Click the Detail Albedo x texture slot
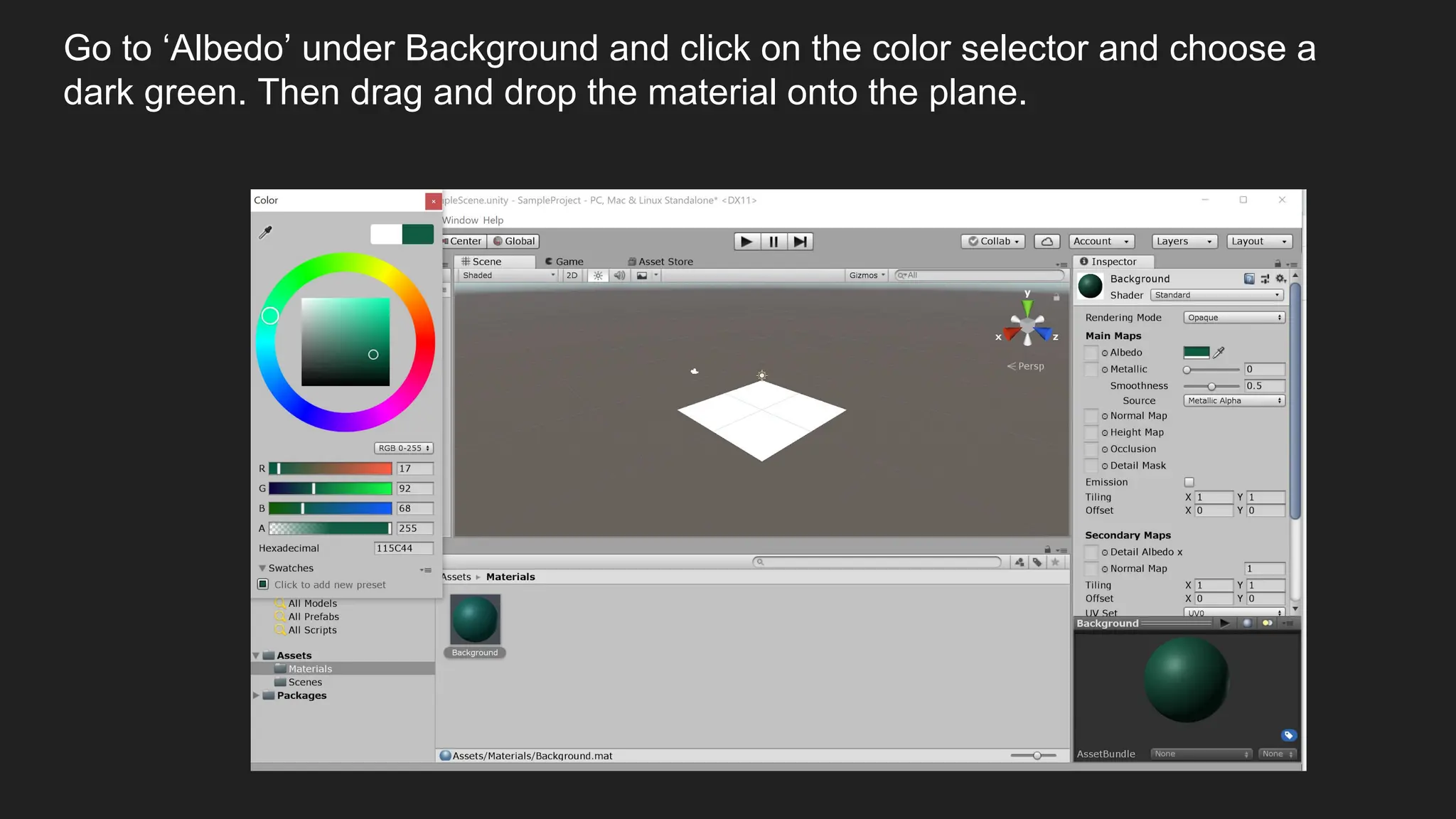 point(1091,552)
